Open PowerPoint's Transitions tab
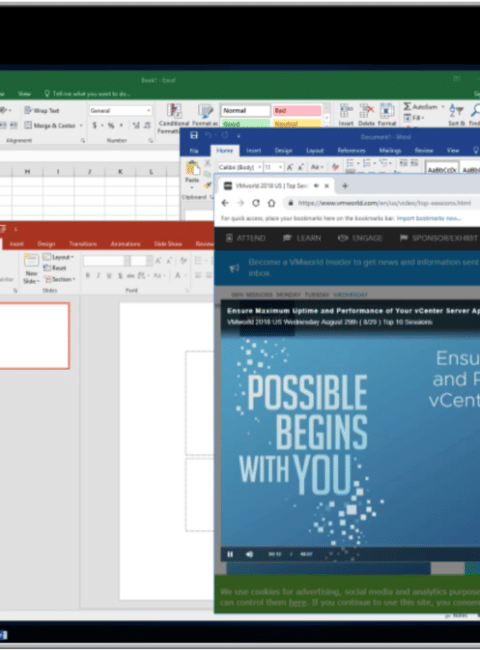This screenshot has width=480, height=650. (x=83, y=244)
